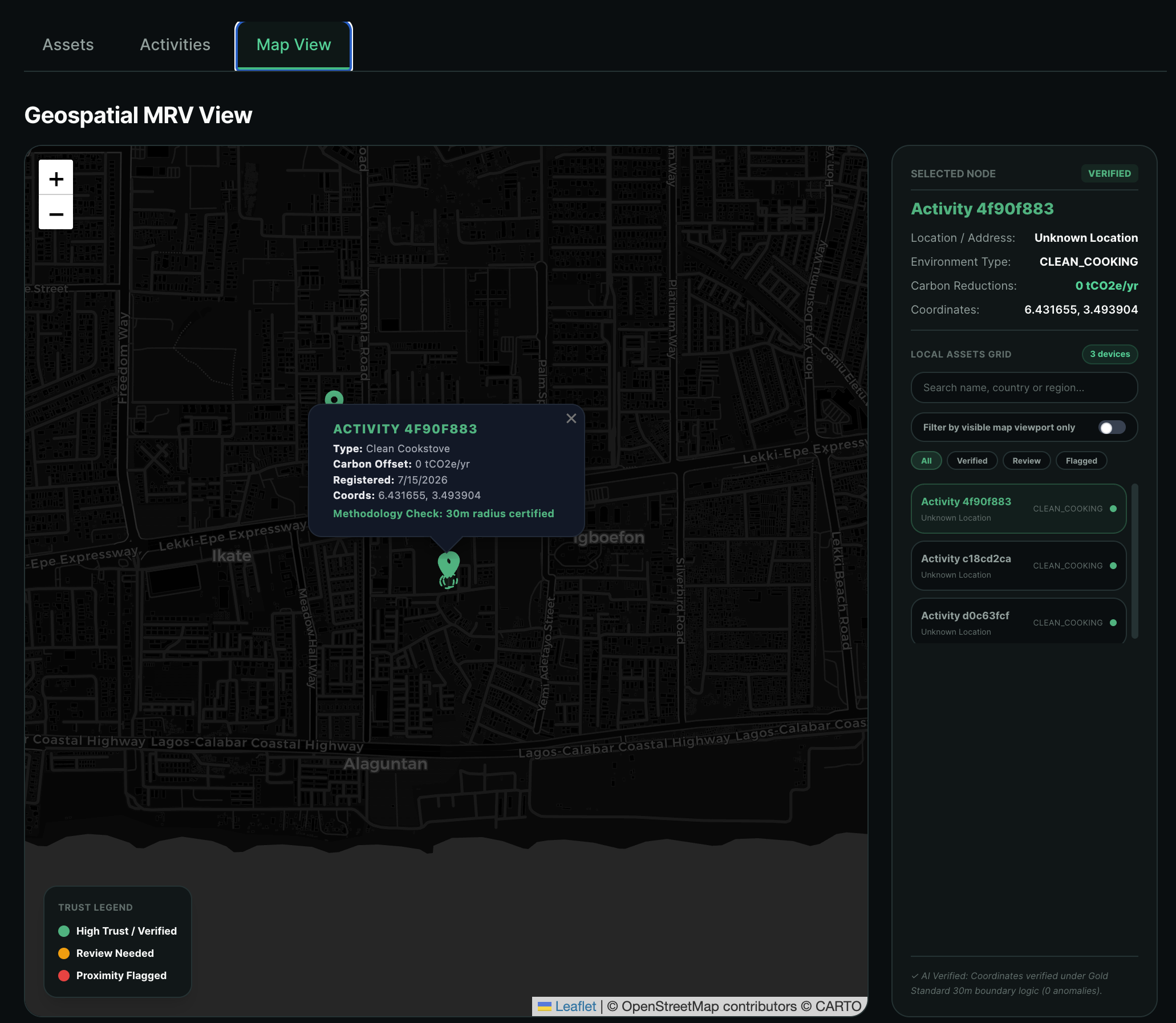This screenshot has height=1023, width=1176.
Task: Switch to the Activities tab
Action: point(175,44)
